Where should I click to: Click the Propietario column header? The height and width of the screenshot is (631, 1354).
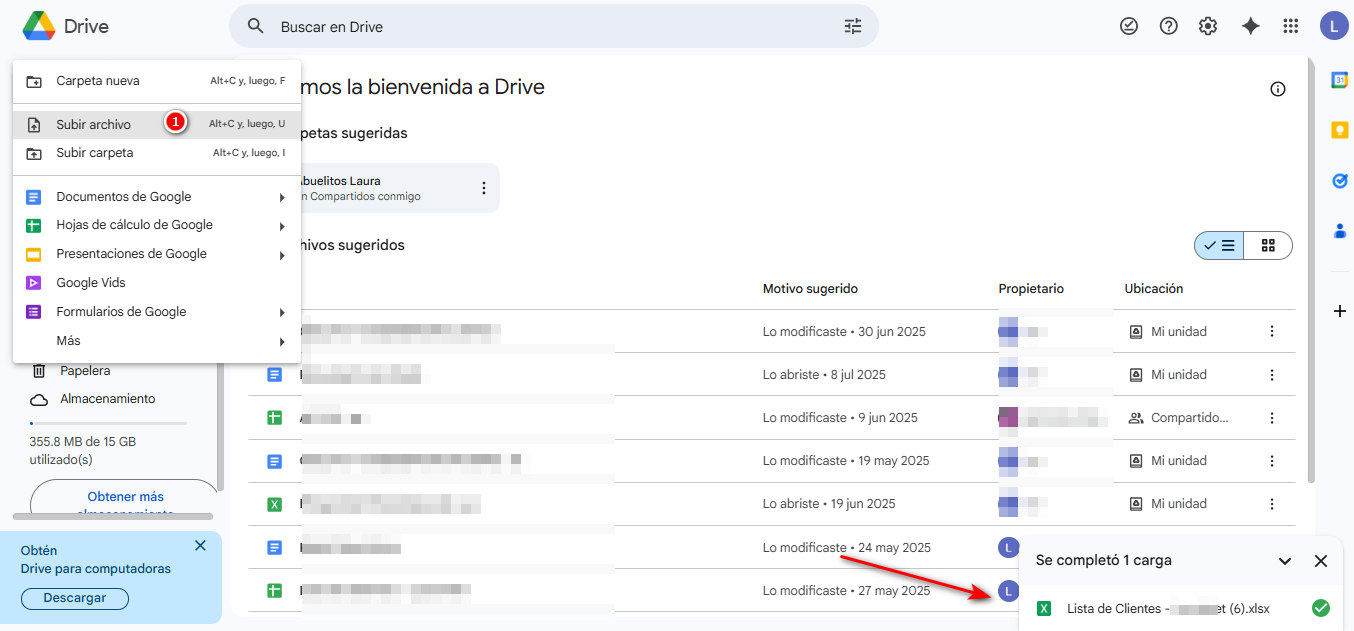tap(1031, 289)
